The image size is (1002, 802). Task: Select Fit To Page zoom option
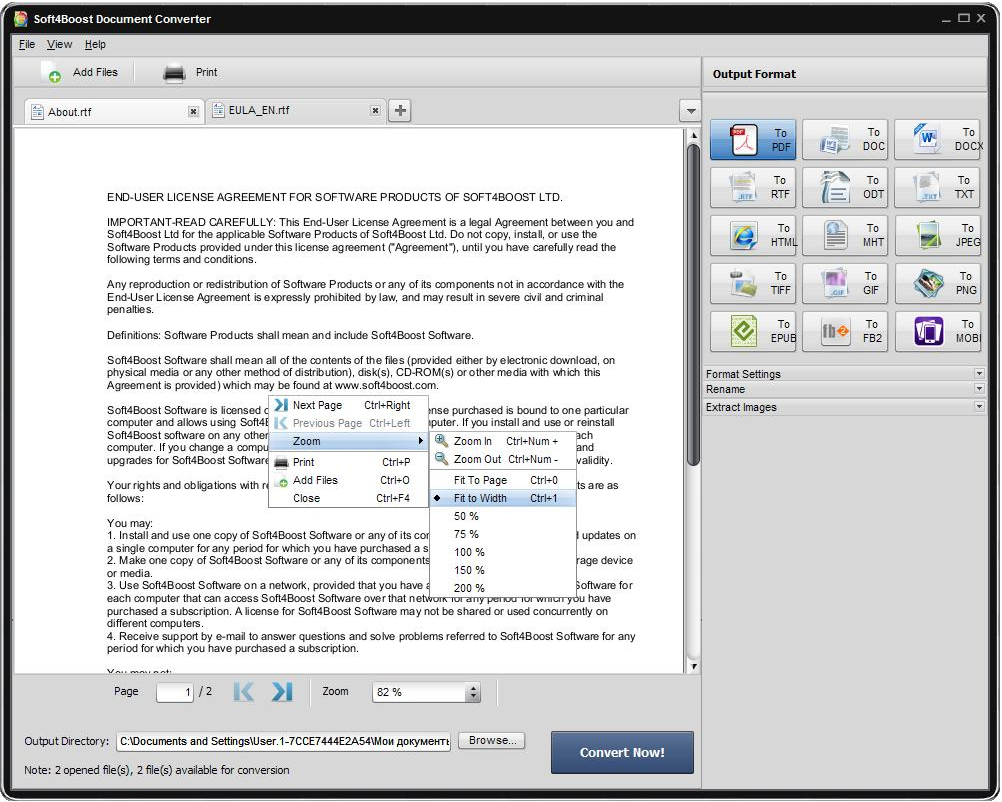coord(503,480)
